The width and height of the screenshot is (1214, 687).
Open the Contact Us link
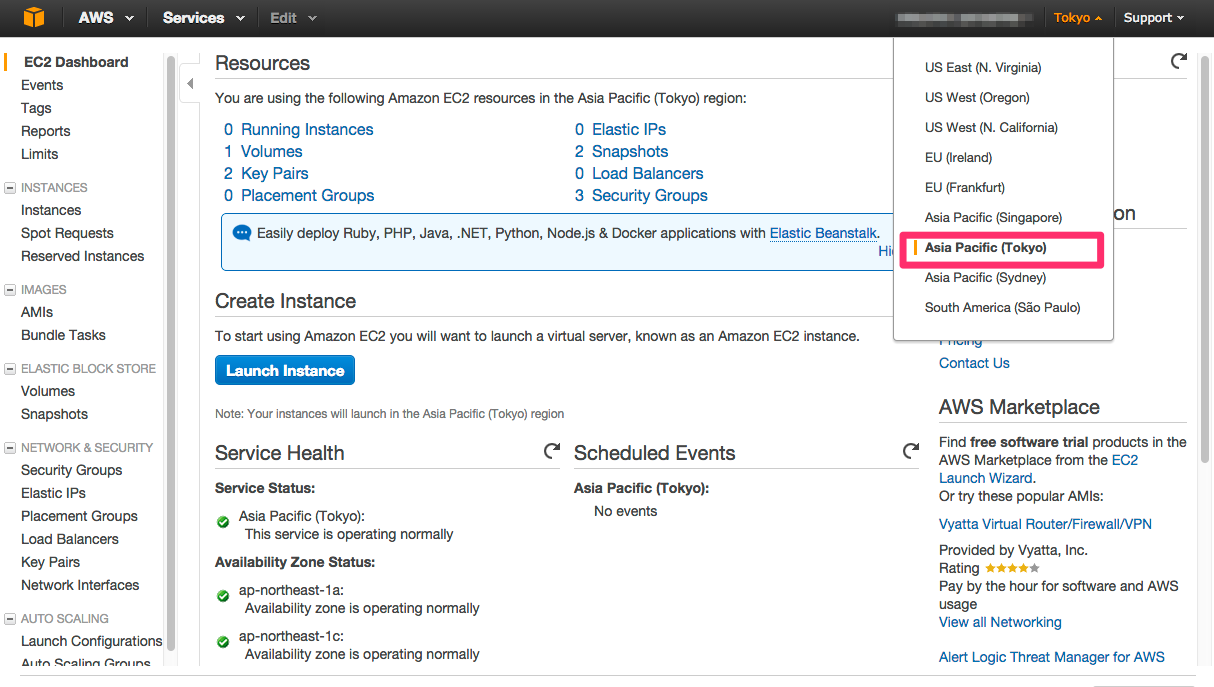(974, 363)
